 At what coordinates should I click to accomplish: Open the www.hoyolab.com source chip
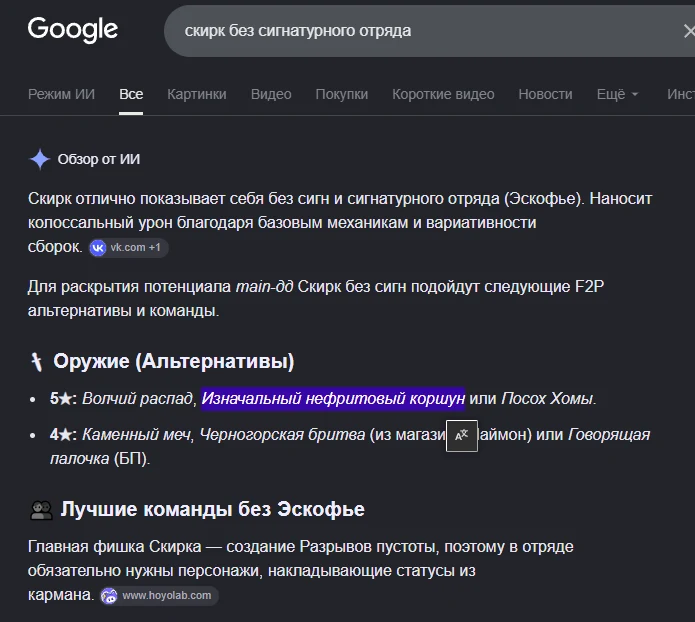tap(159, 595)
